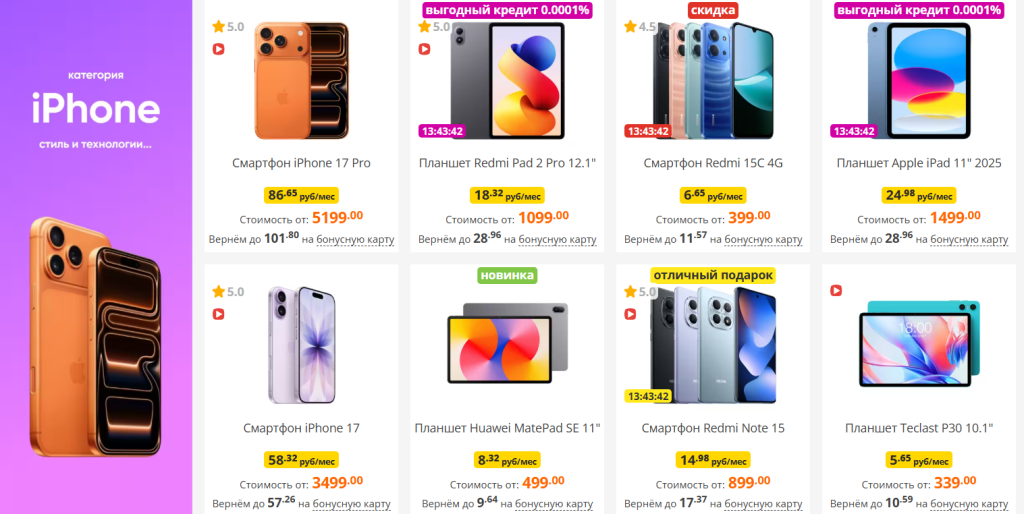Select the purple iPhone 17 product image

(301, 344)
